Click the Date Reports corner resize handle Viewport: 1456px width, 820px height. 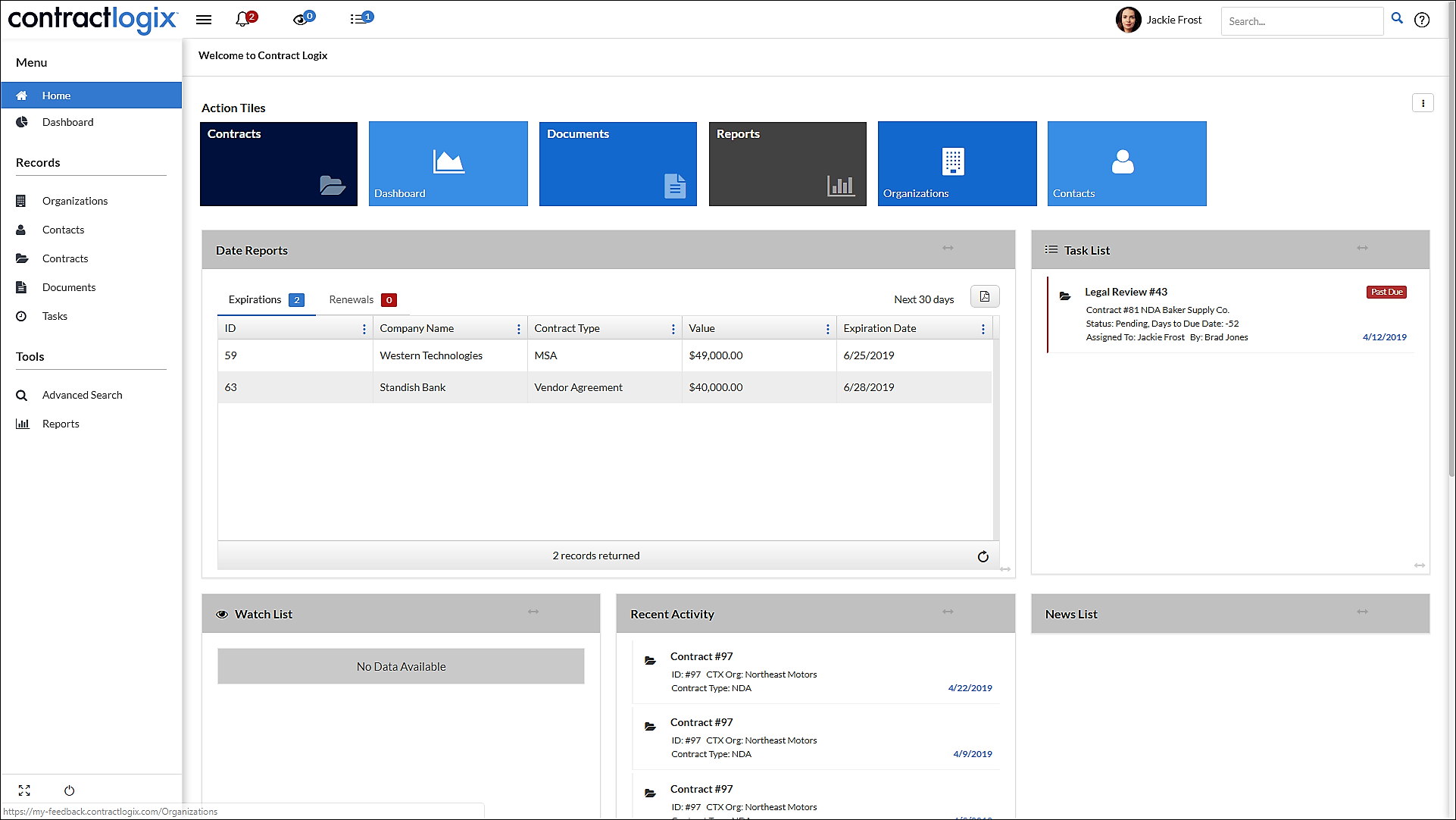[1005, 569]
